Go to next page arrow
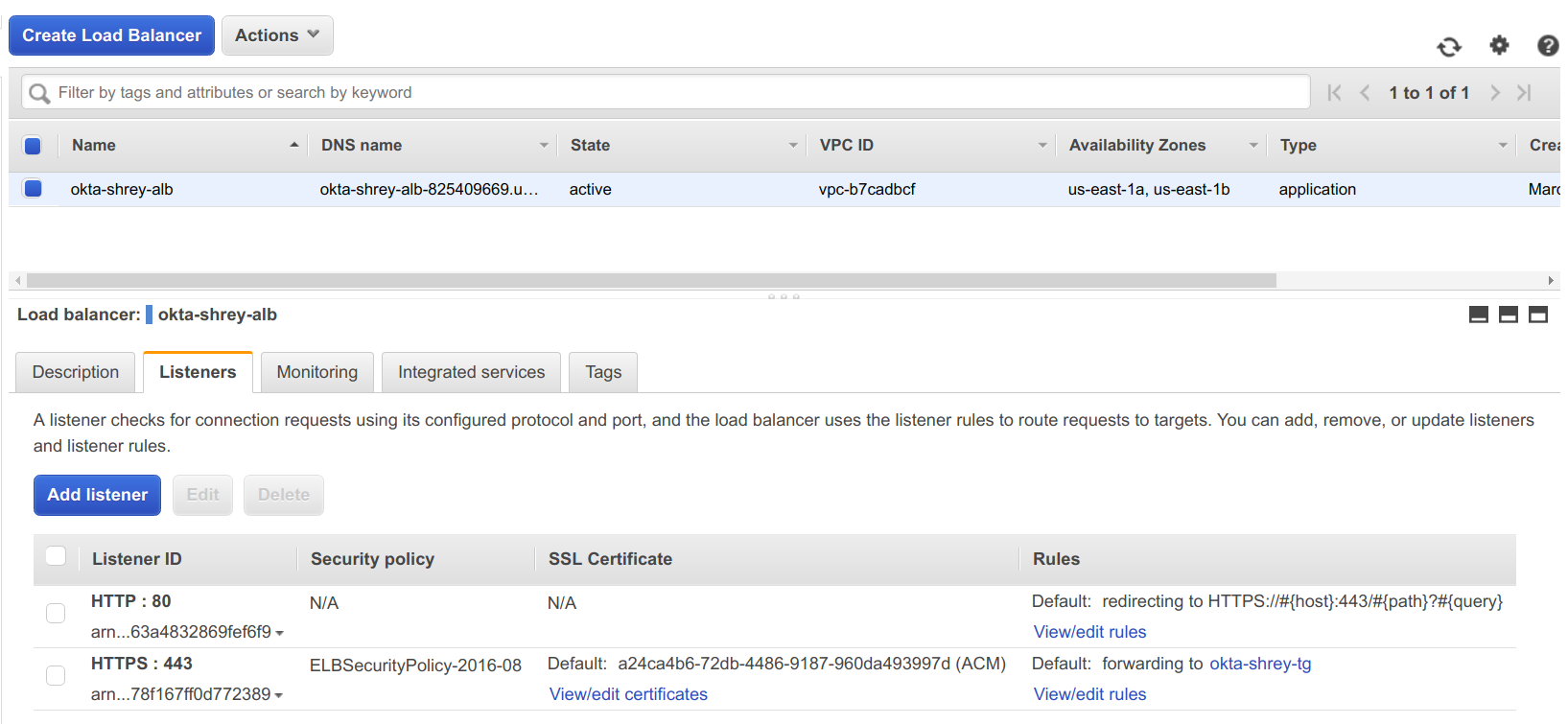The image size is (1568, 724). [x=1494, y=93]
